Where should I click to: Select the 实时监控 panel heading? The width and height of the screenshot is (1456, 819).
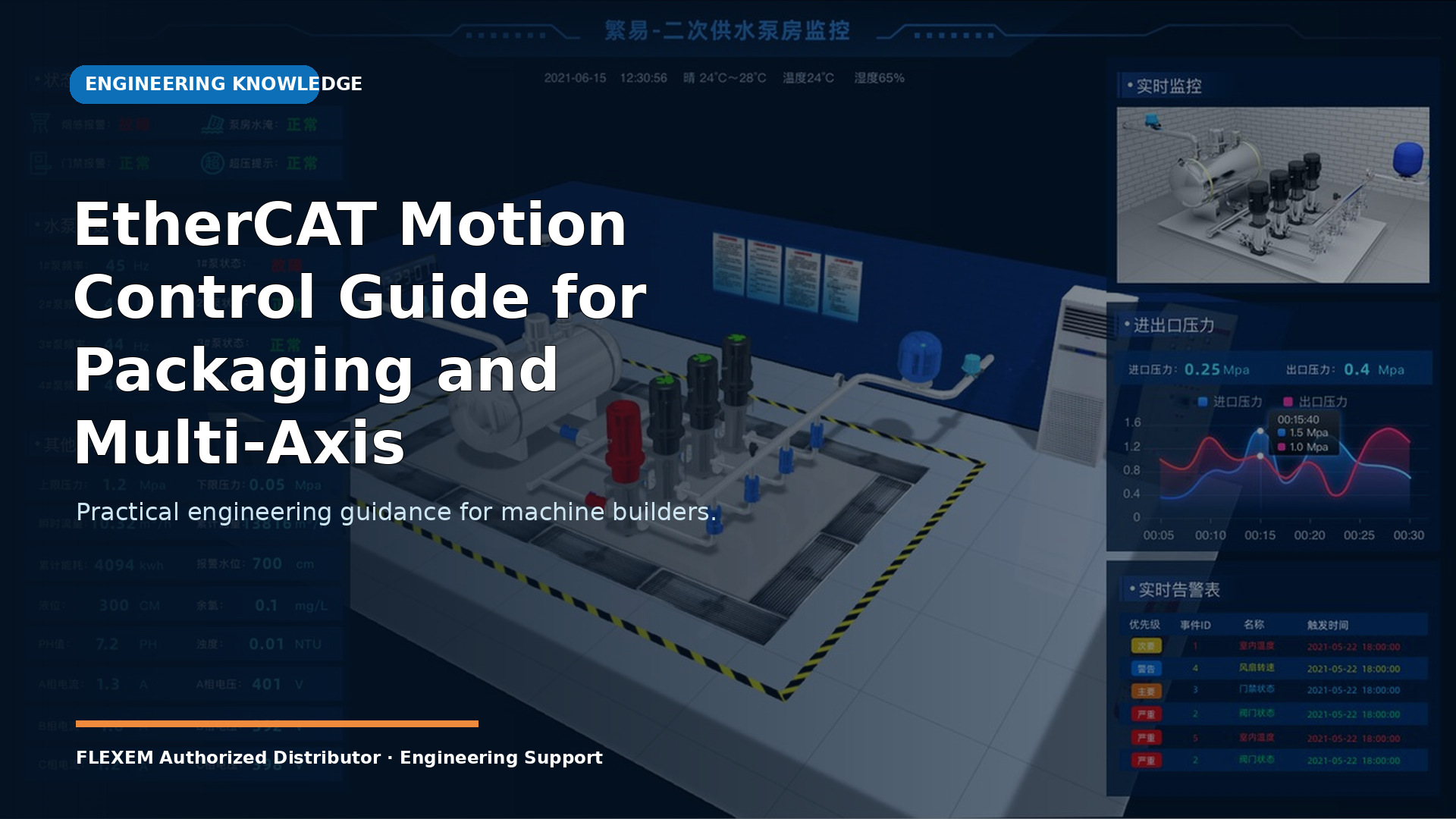pos(1168,86)
